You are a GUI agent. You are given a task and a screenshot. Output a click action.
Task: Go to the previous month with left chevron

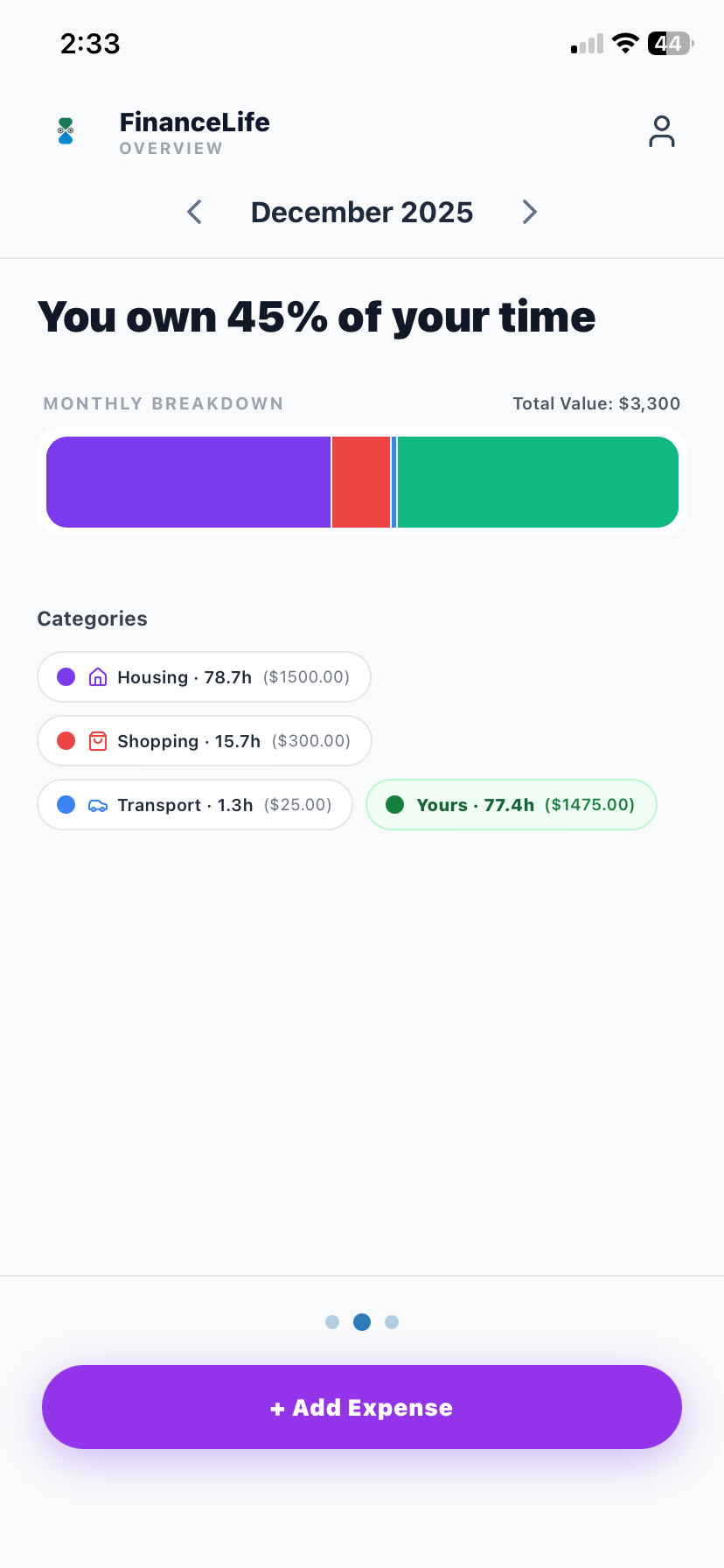pyautogui.click(x=194, y=212)
